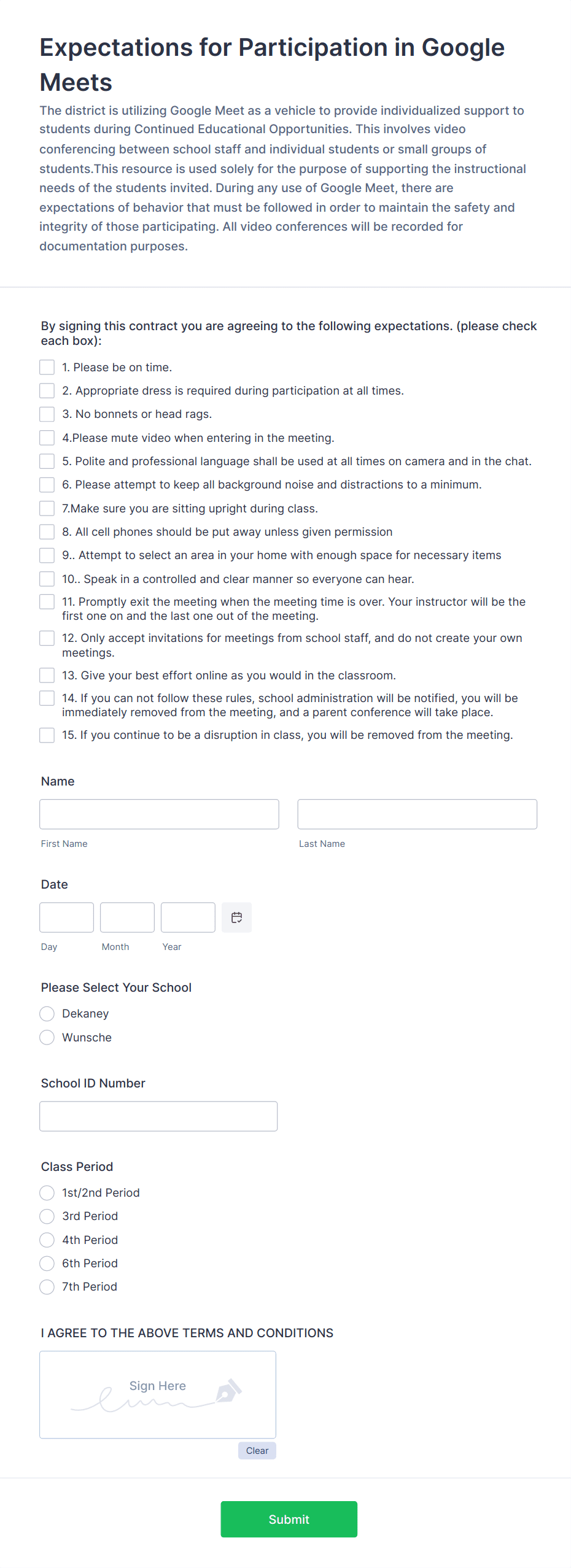Select 7th Period class option
Screen dimensions: 571x1568
[47, 1286]
